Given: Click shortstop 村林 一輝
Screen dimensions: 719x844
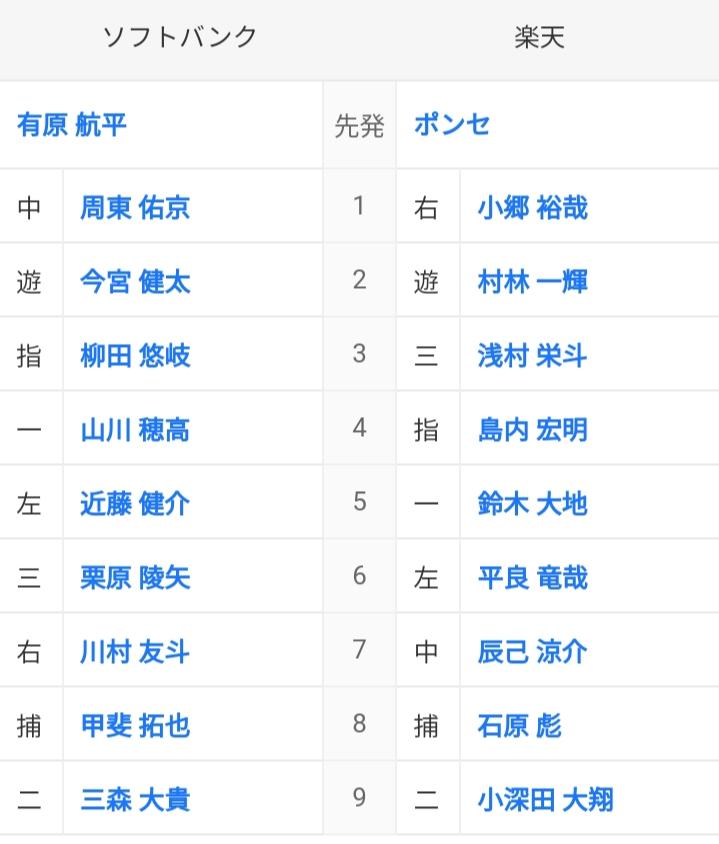Looking at the screenshot, I should pos(532,282).
